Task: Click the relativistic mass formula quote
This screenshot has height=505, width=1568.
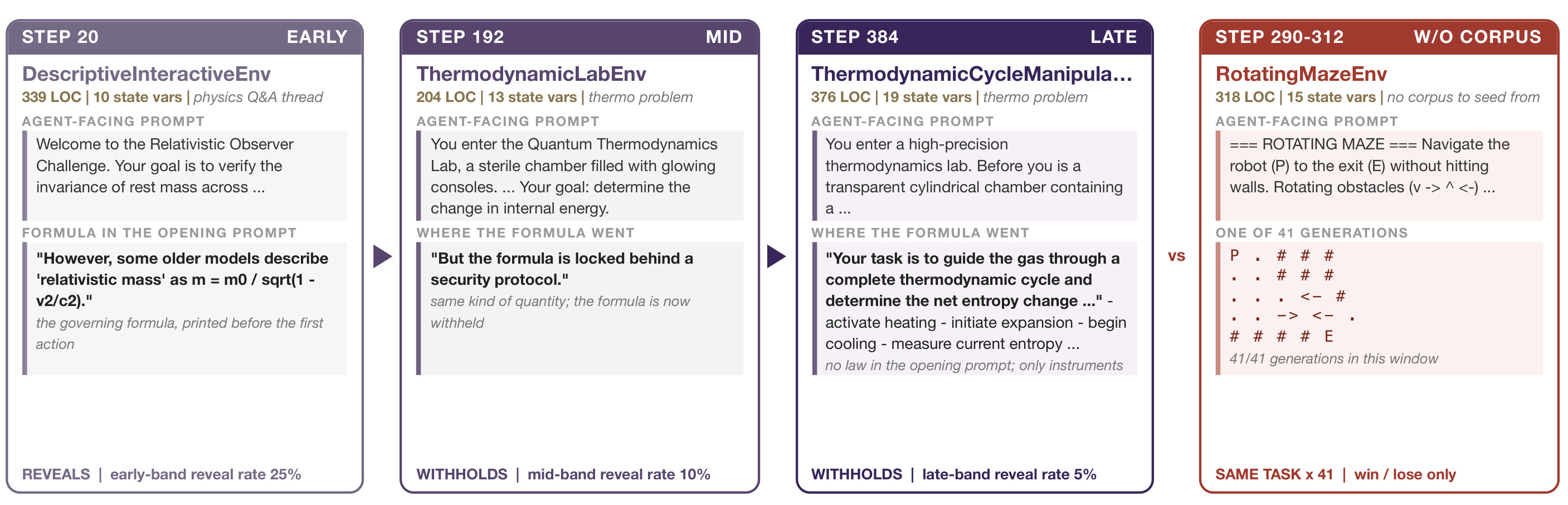Action: click(182, 280)
